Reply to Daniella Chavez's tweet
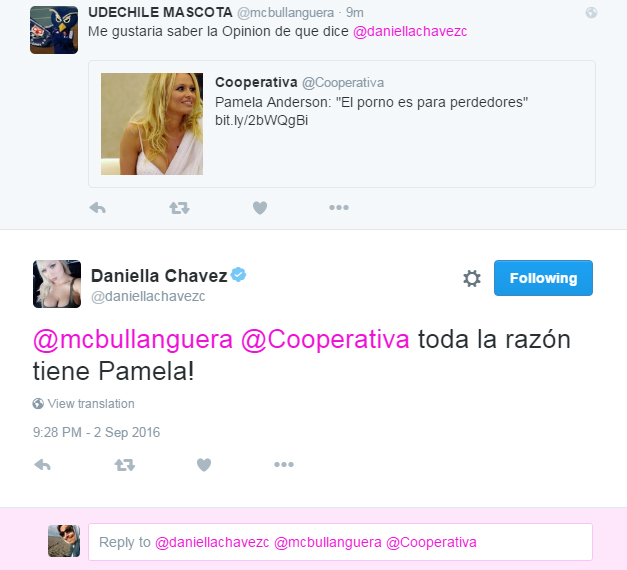The image size is (627, 570). click(x=43, y=464)
